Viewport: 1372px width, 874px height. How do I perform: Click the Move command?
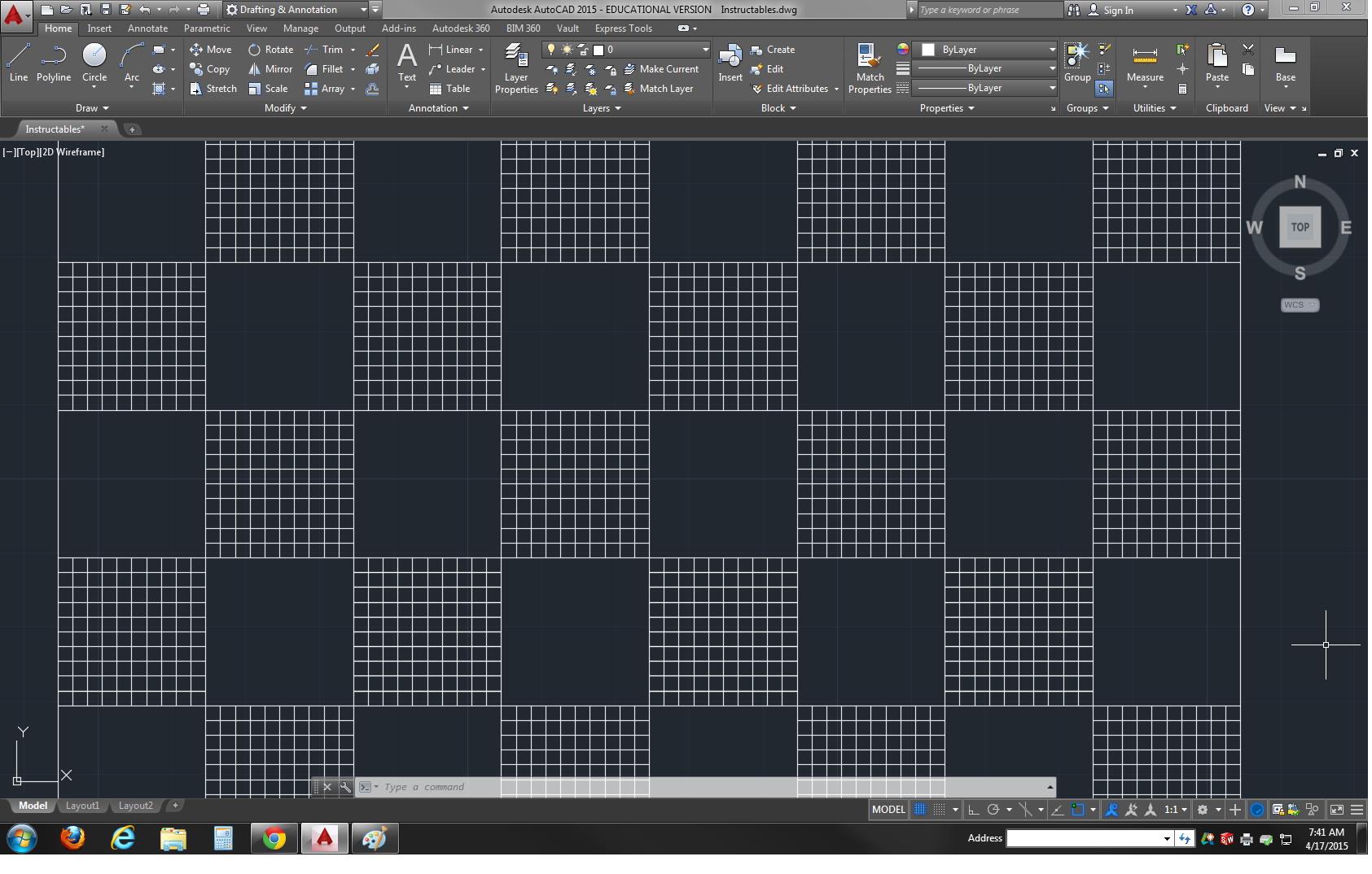tap(211, 50)
